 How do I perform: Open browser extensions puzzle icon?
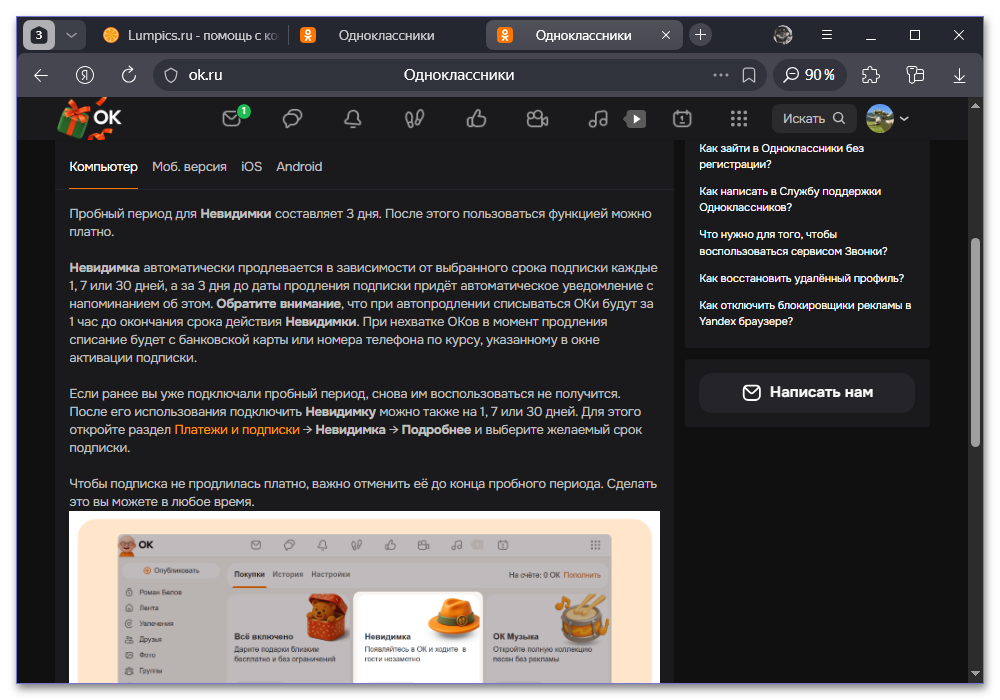pos(871,75)
